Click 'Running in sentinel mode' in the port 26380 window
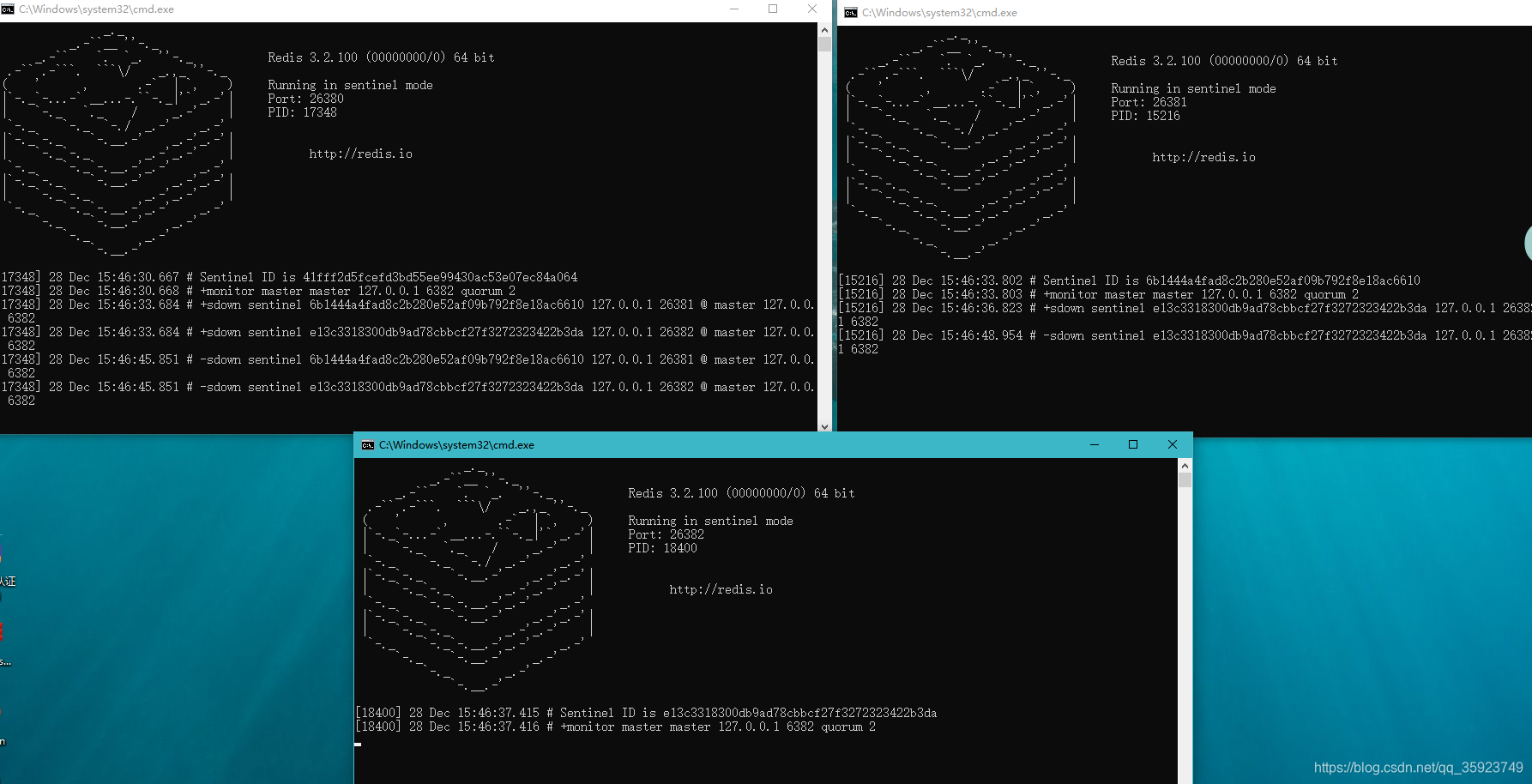This screenshot has height=784, width=1532. click(350, 86)
